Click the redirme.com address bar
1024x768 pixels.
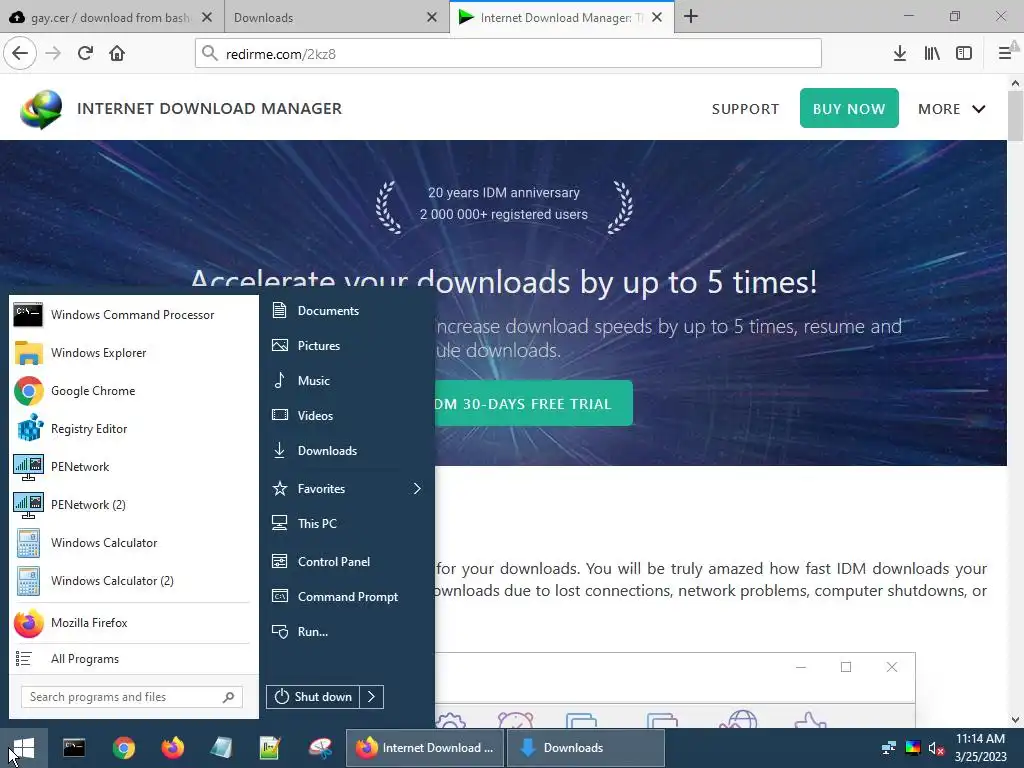click(x=508, y=54)
